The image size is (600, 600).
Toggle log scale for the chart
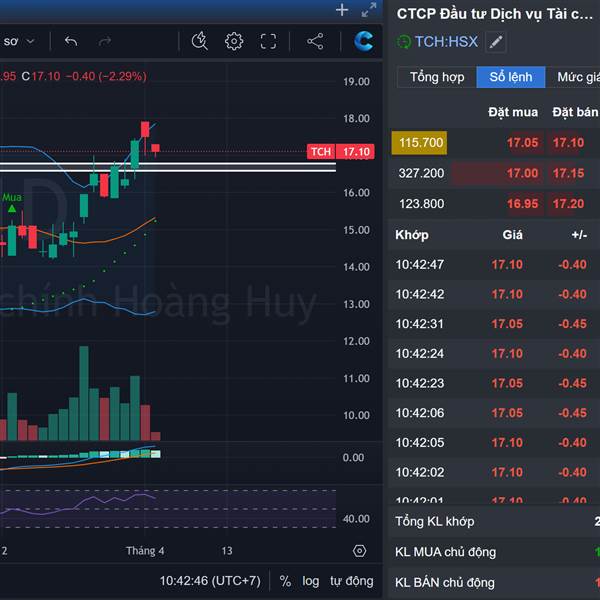click(x=311, y=581)
